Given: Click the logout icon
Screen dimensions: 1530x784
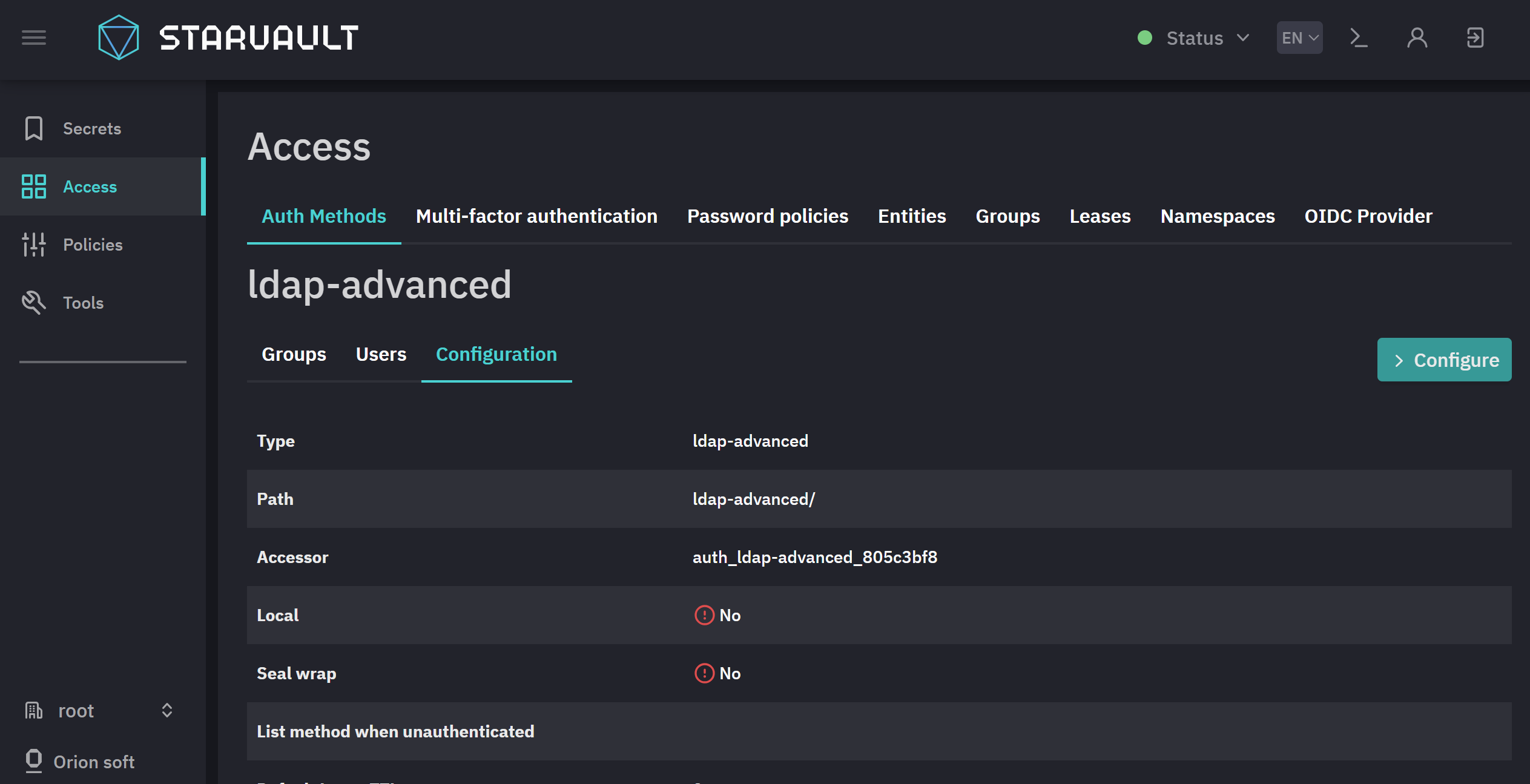Looking at the screenshot, I should pos(1476,38).
